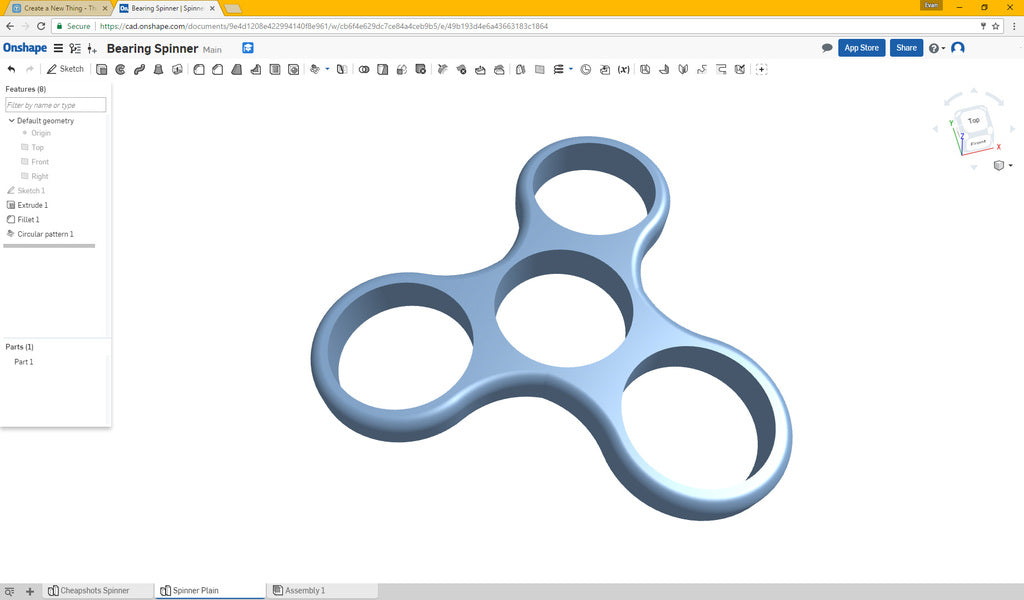Start a new Sketch
Image resolution: width=1024 pixels, height=600 pixels.
[65, 69]
